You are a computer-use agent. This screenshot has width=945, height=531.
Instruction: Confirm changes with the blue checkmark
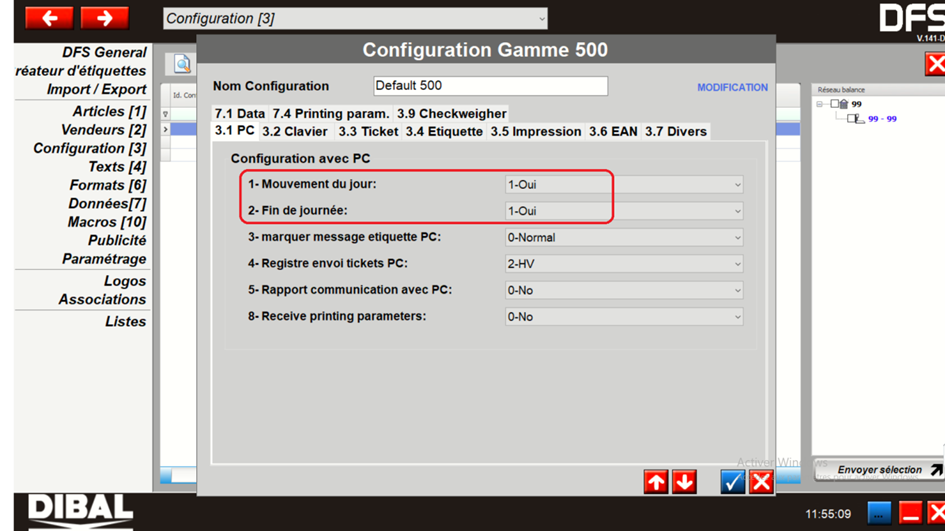(733, 482)
